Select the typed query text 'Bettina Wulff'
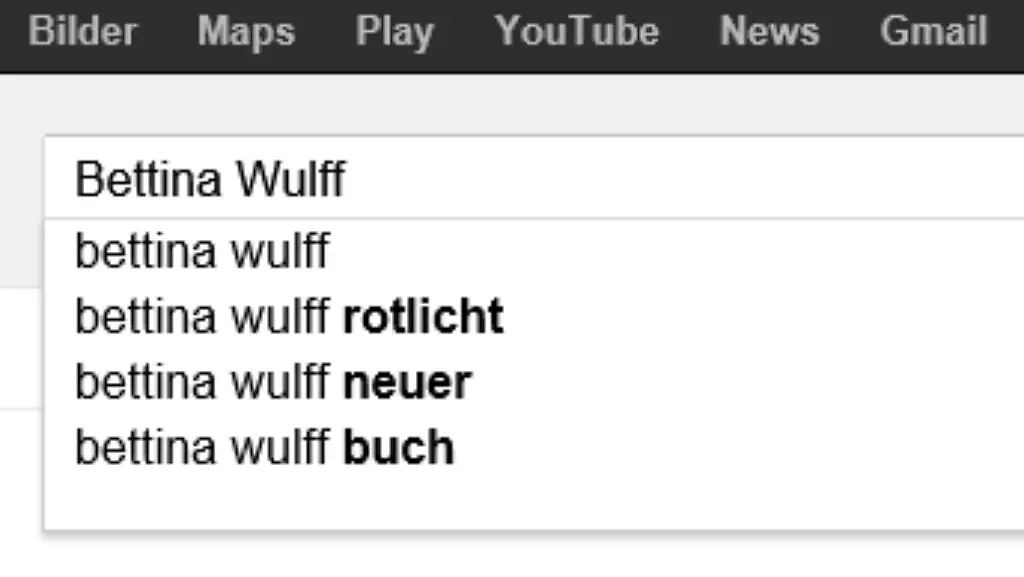 pos(209,180)
